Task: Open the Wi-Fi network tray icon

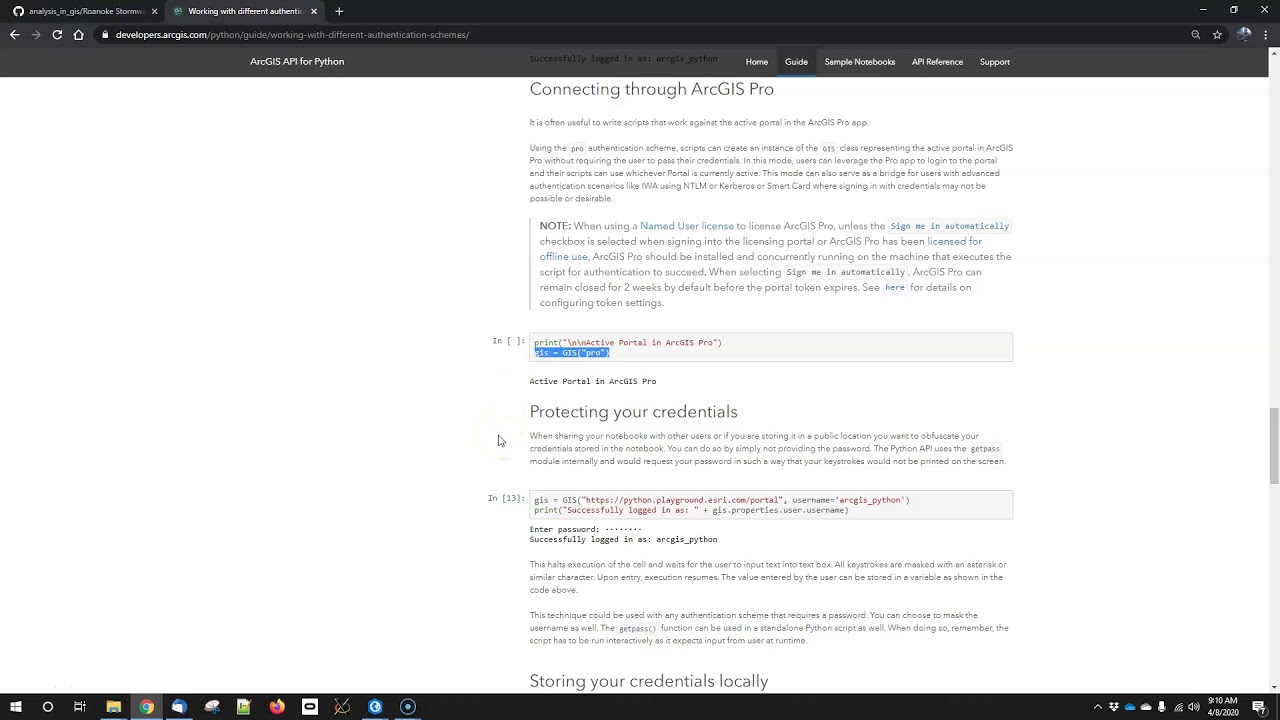Action: pyautogui.click(x=1178, y=707)
